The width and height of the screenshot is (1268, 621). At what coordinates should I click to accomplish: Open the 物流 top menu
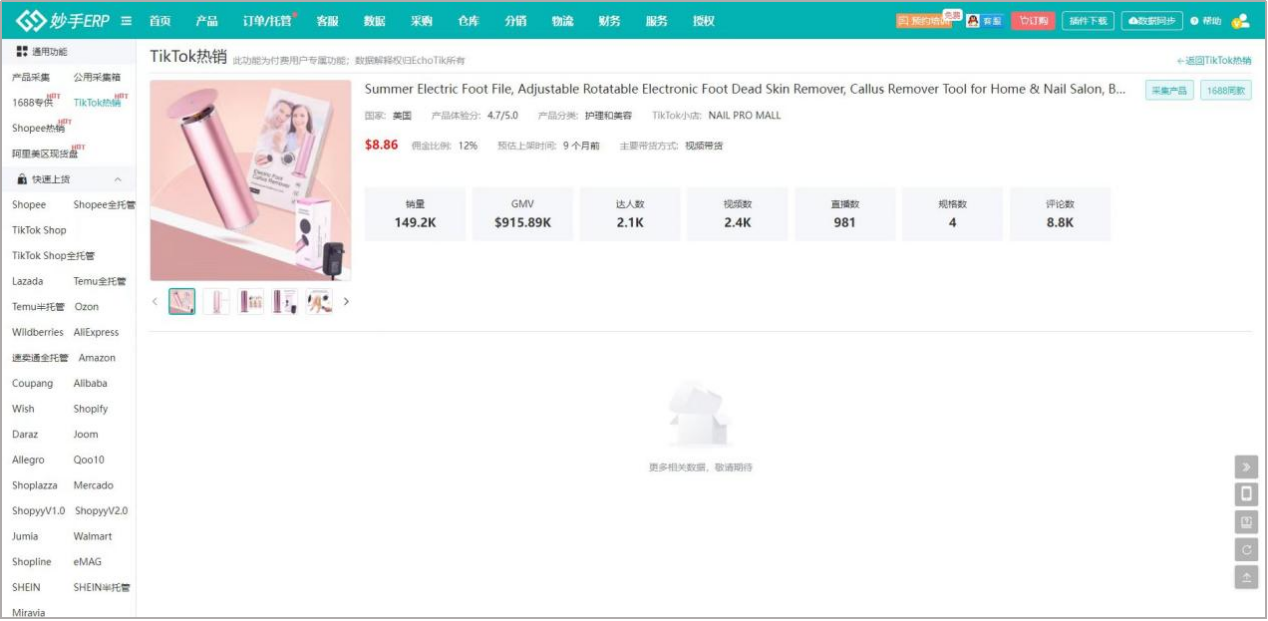[562, 21]
